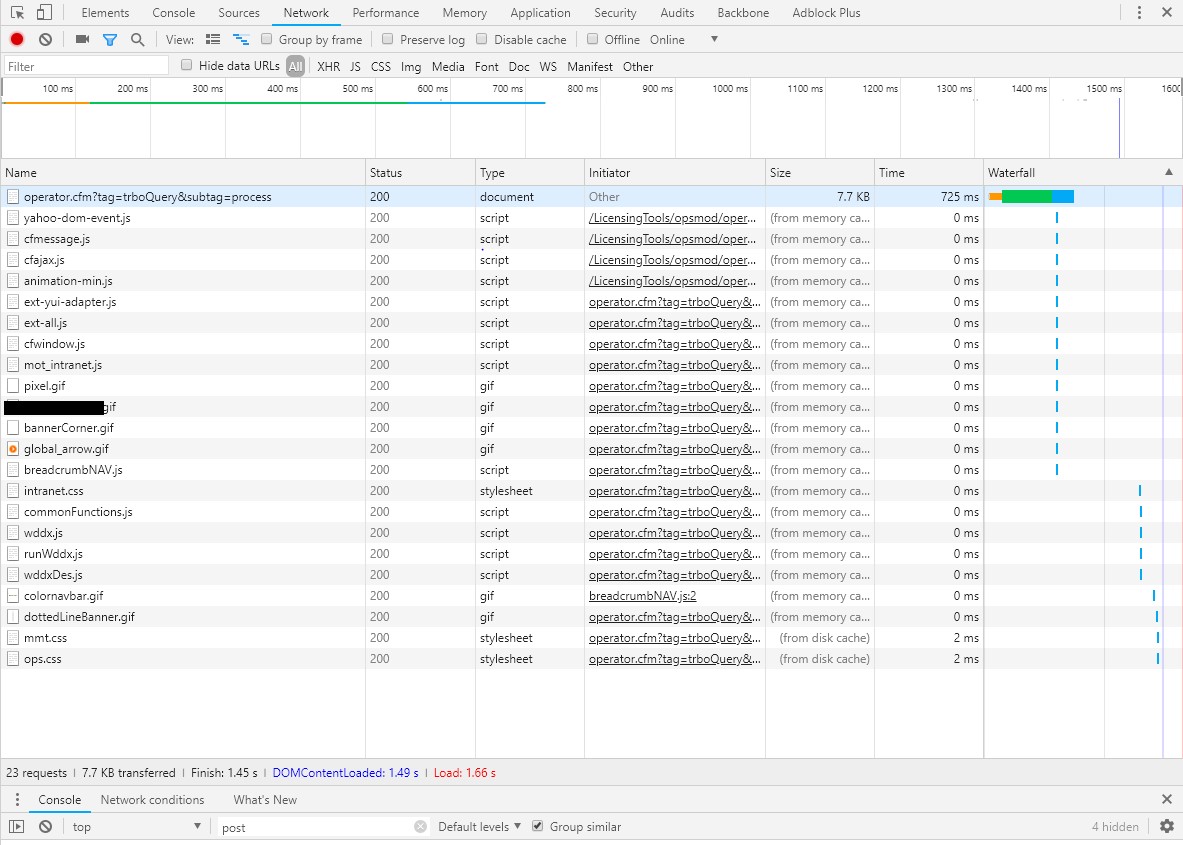The width and height of the screenshot is (1183, 845).
Task: Toggle the device toolbar icon
Action: click(x=44, y=12)
